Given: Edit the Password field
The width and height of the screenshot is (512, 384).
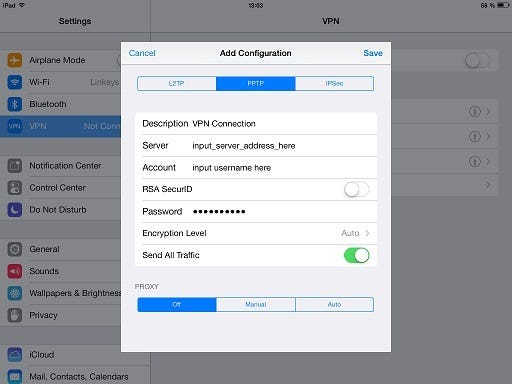Looking at the screenshot, I should 256,211.
